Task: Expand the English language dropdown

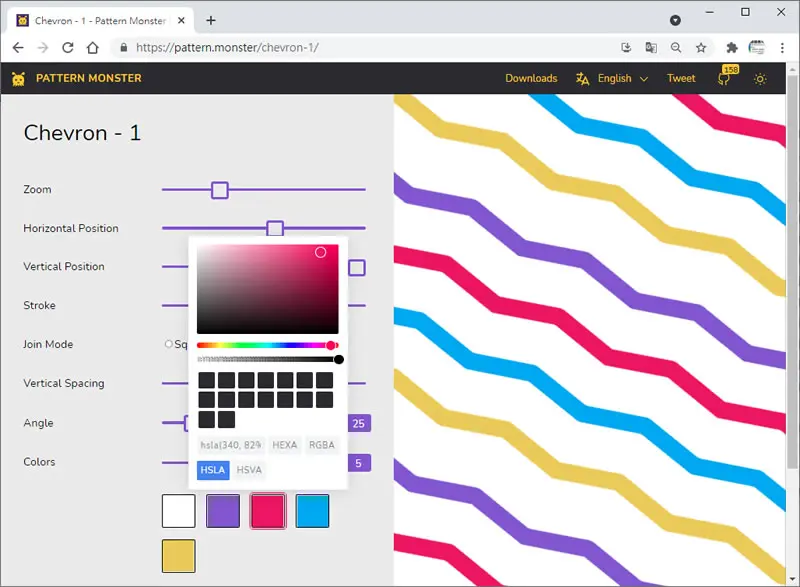Action: point(612,79)
